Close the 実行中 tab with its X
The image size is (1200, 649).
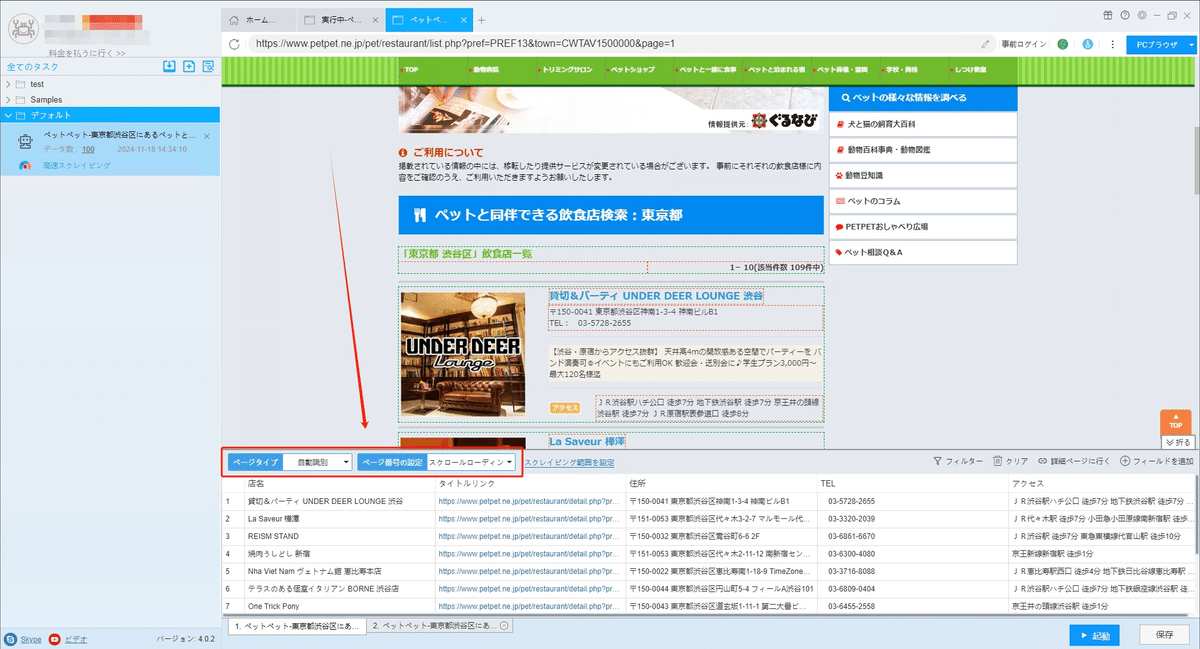click(374, 20)
